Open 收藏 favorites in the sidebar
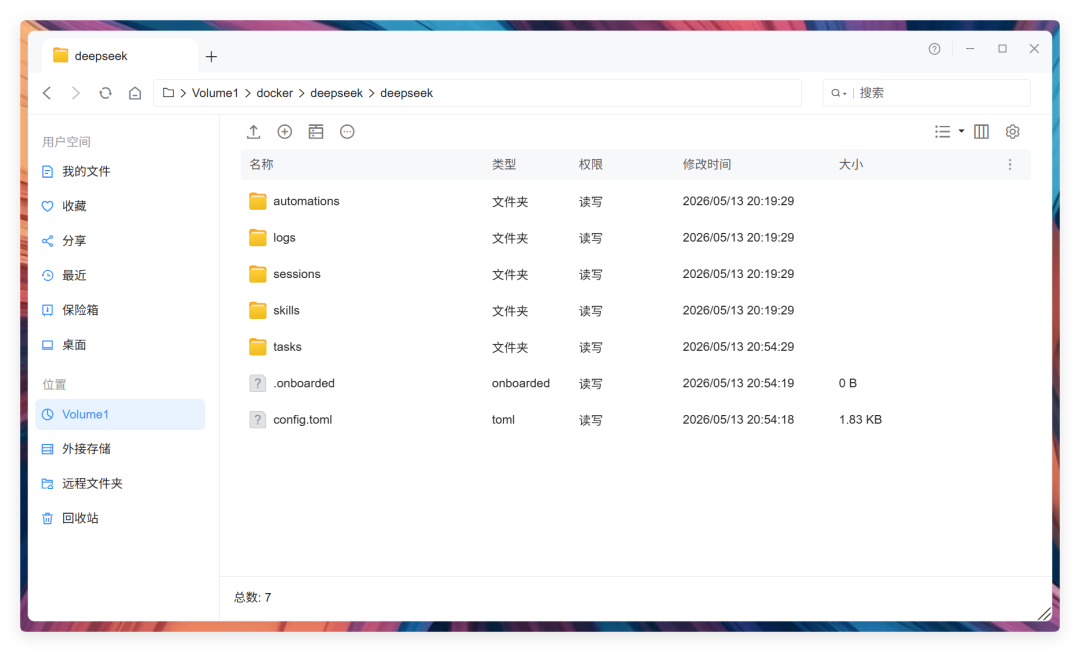 [120, 206]
